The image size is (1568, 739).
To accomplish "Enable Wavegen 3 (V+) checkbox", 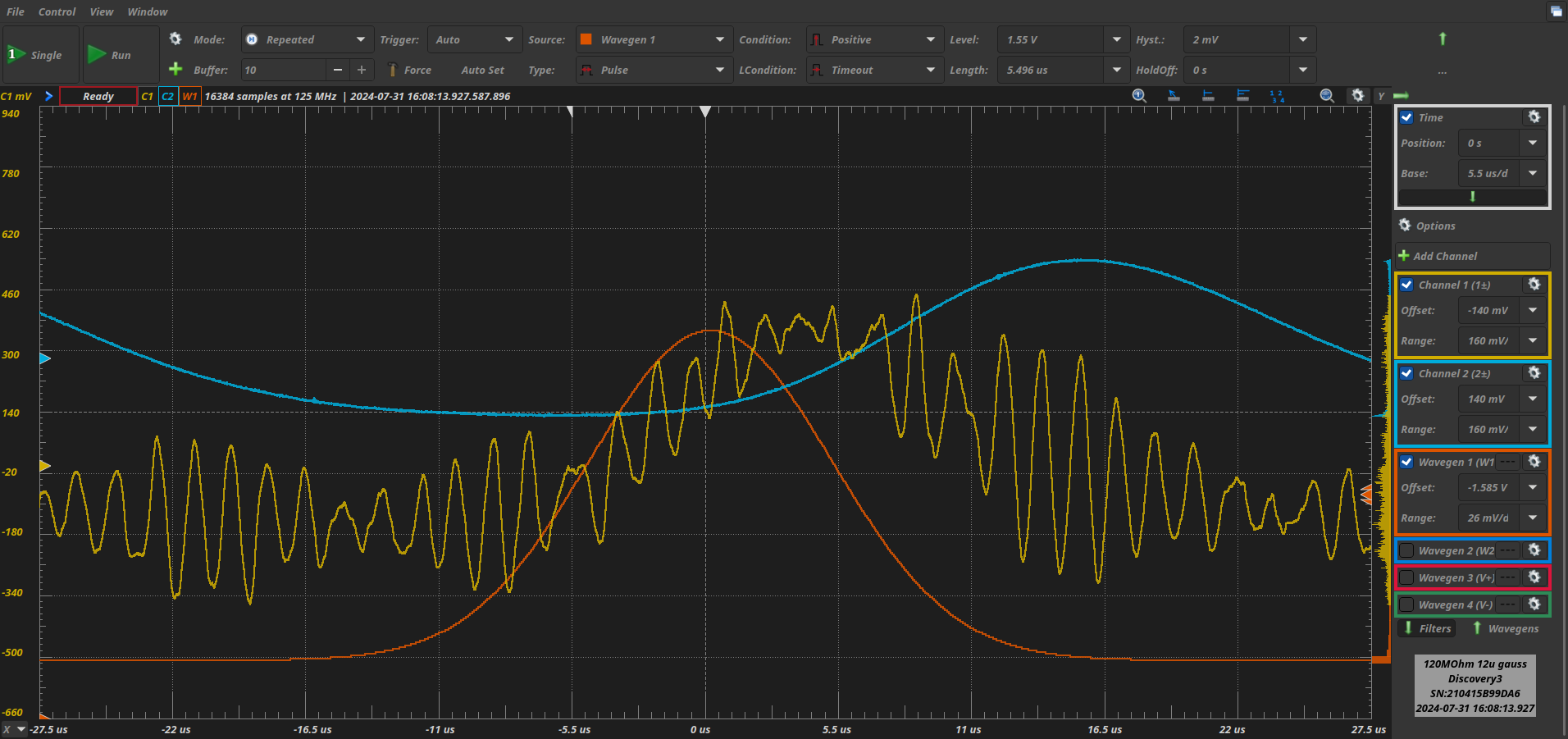I will coord(1407,577).
